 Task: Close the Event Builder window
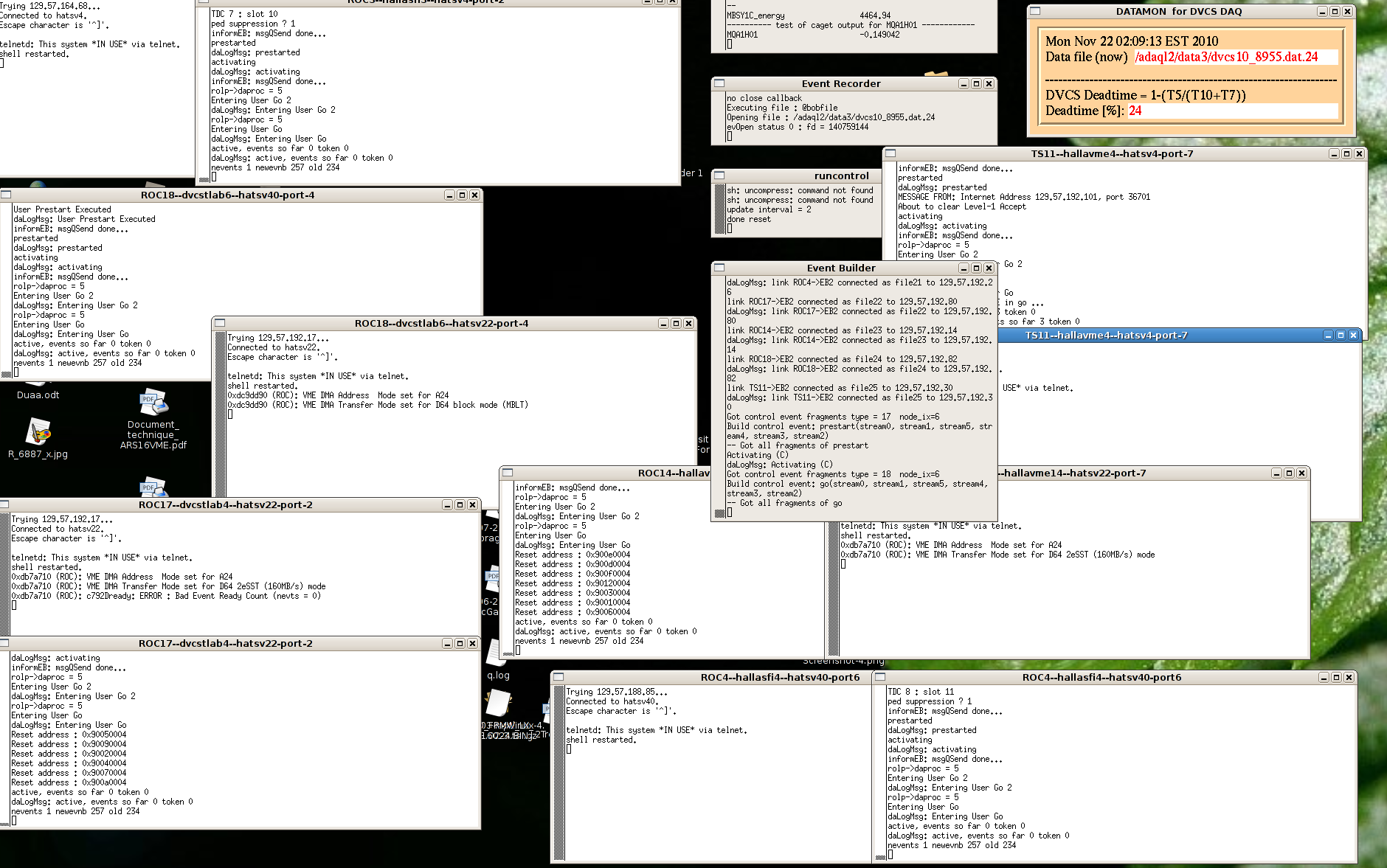(989, 268)
